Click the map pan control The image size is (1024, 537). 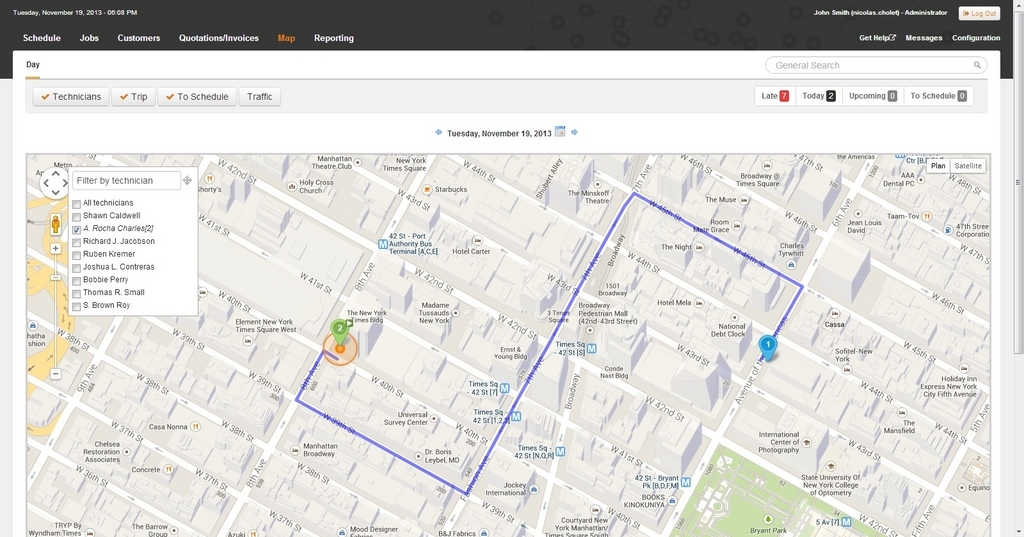coord(55,184)
